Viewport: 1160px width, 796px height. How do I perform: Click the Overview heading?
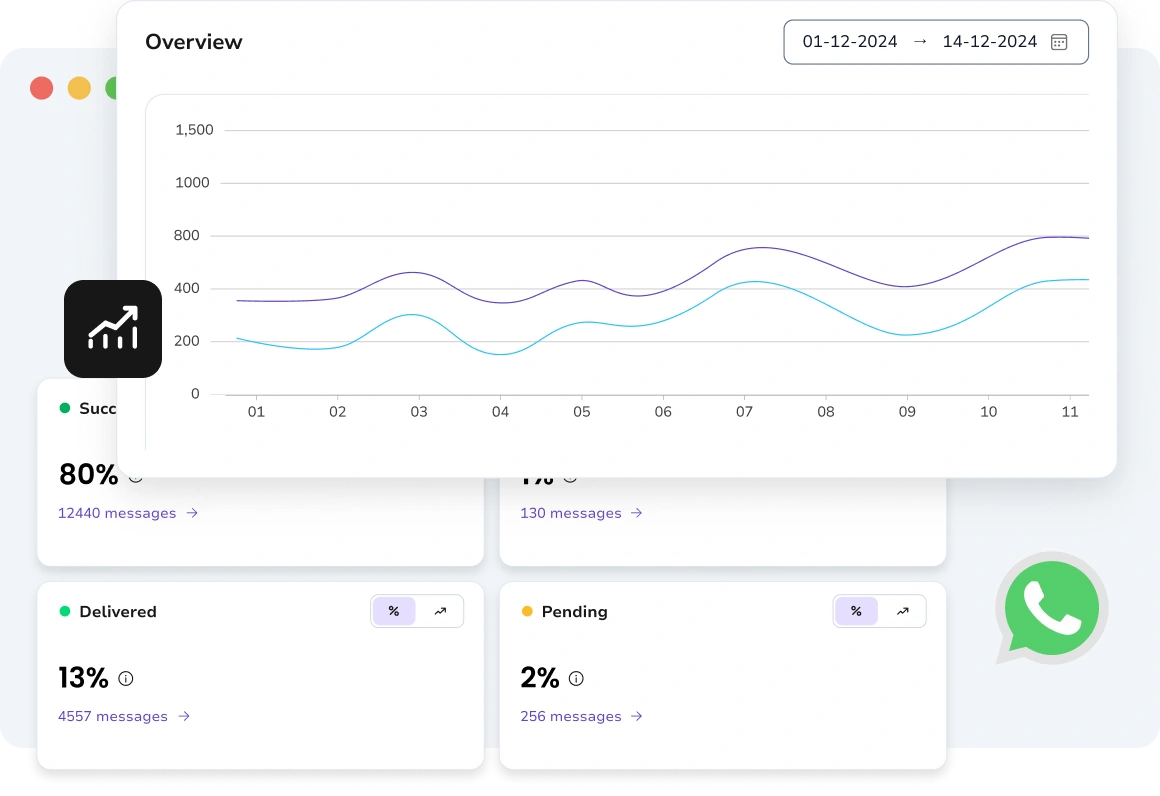pyautogui.click(x=193, y=41)
